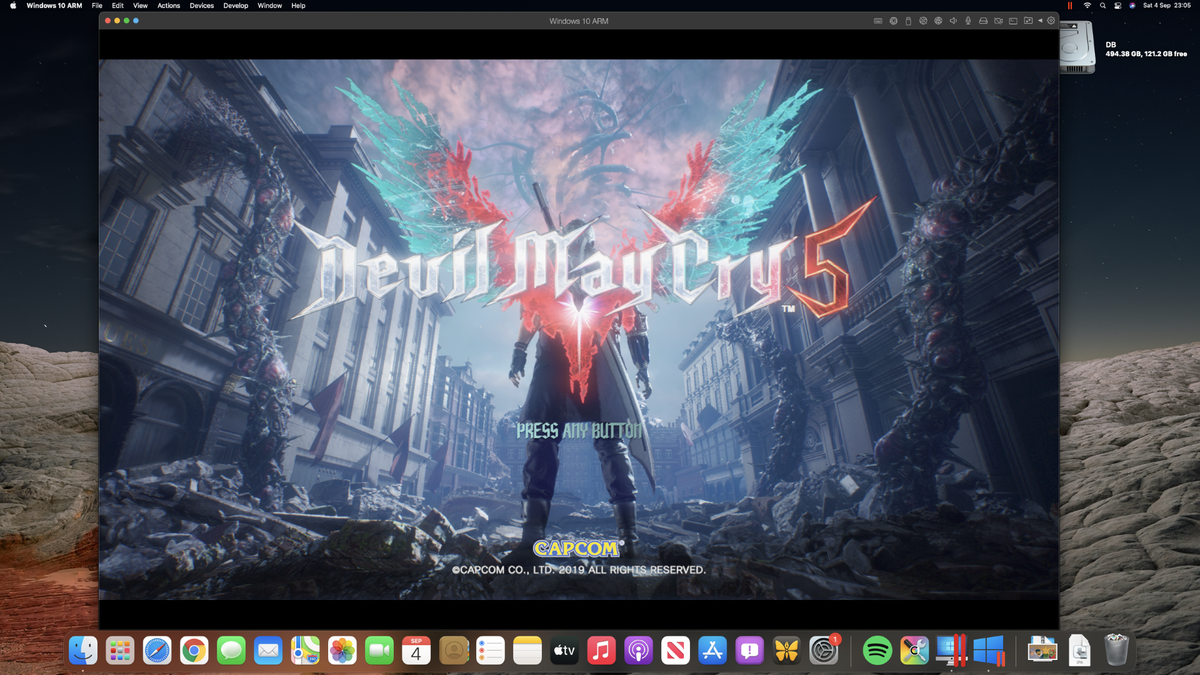
Task: Open News from the Dock
Action: tap(675, 651)
